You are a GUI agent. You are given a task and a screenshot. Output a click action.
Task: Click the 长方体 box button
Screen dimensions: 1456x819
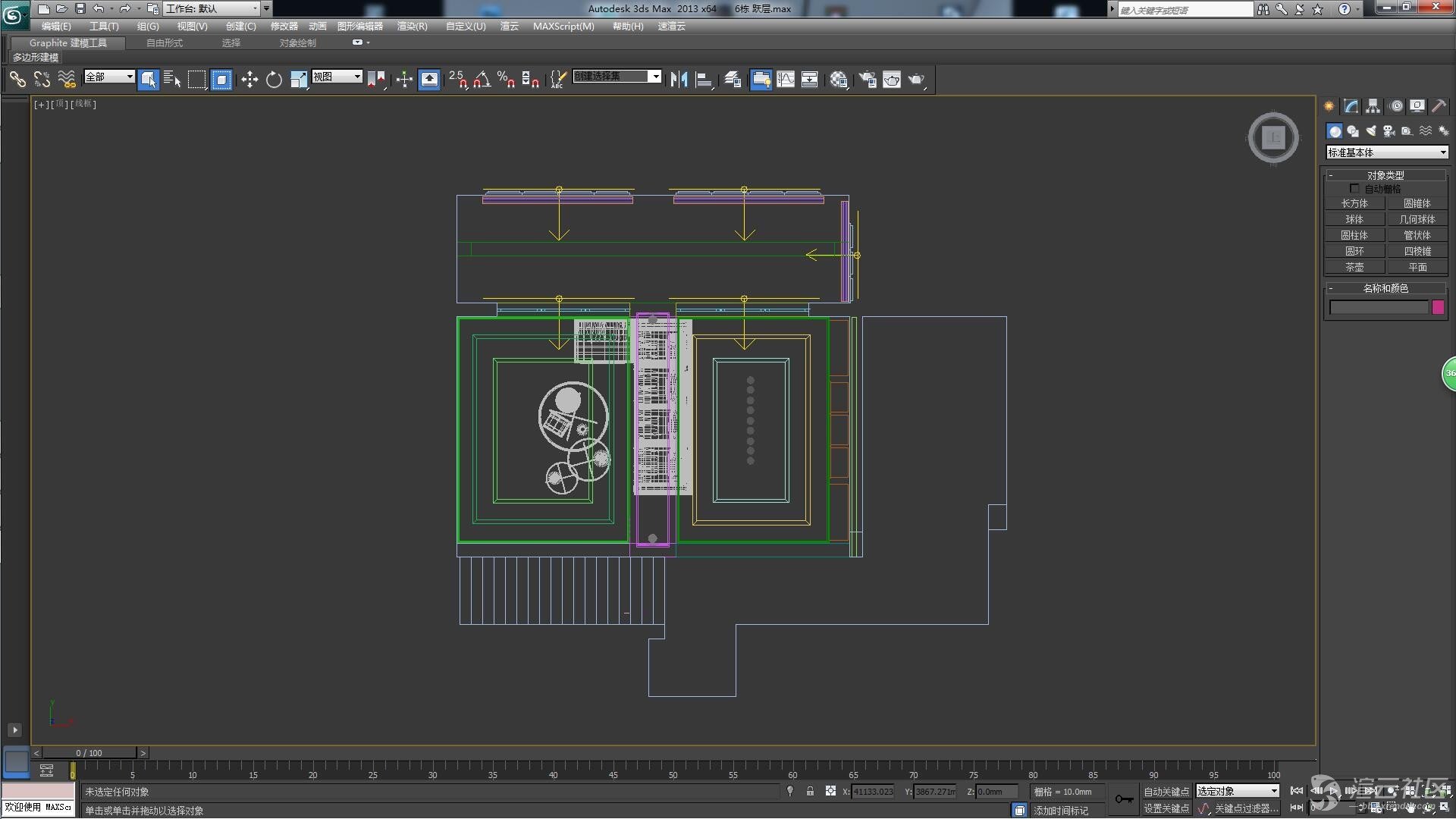click(x=1354, y=203)
